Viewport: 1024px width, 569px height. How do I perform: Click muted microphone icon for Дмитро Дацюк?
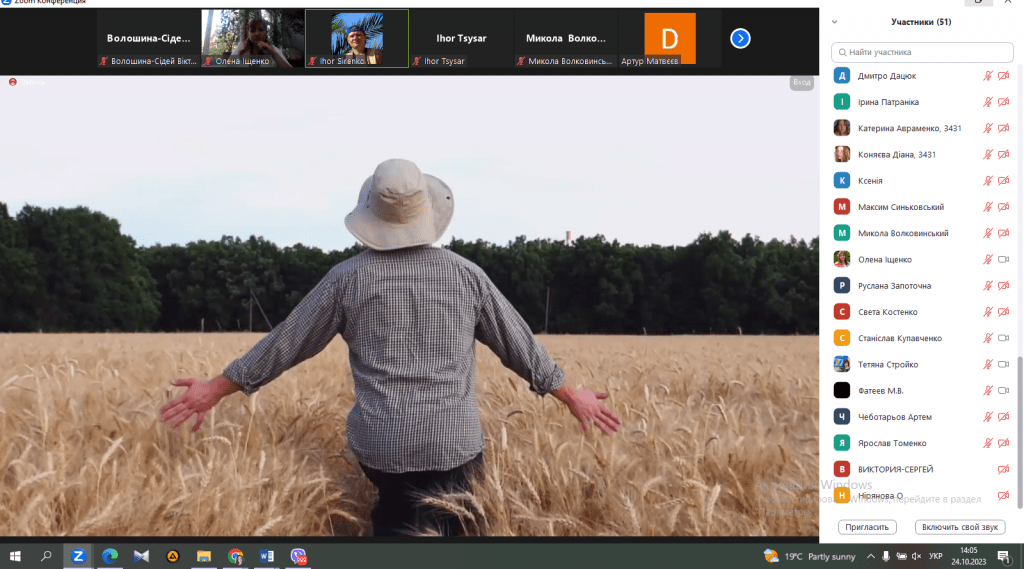pyautogui.click(x=988, y=76)
